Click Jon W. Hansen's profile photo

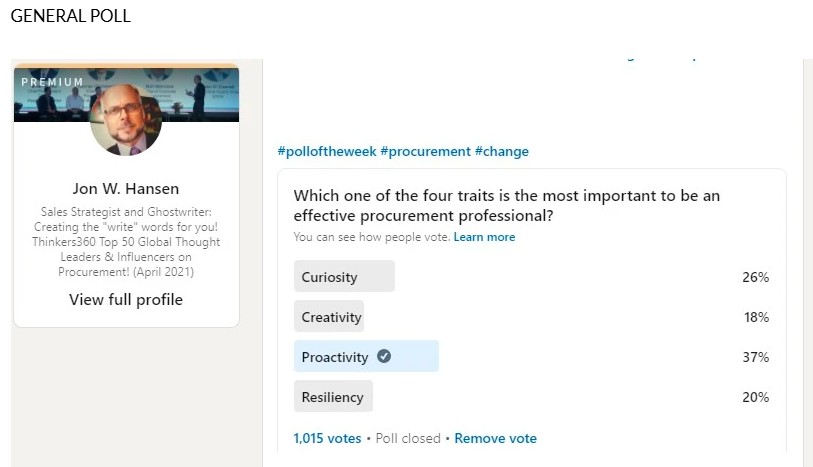pos(126,120)
